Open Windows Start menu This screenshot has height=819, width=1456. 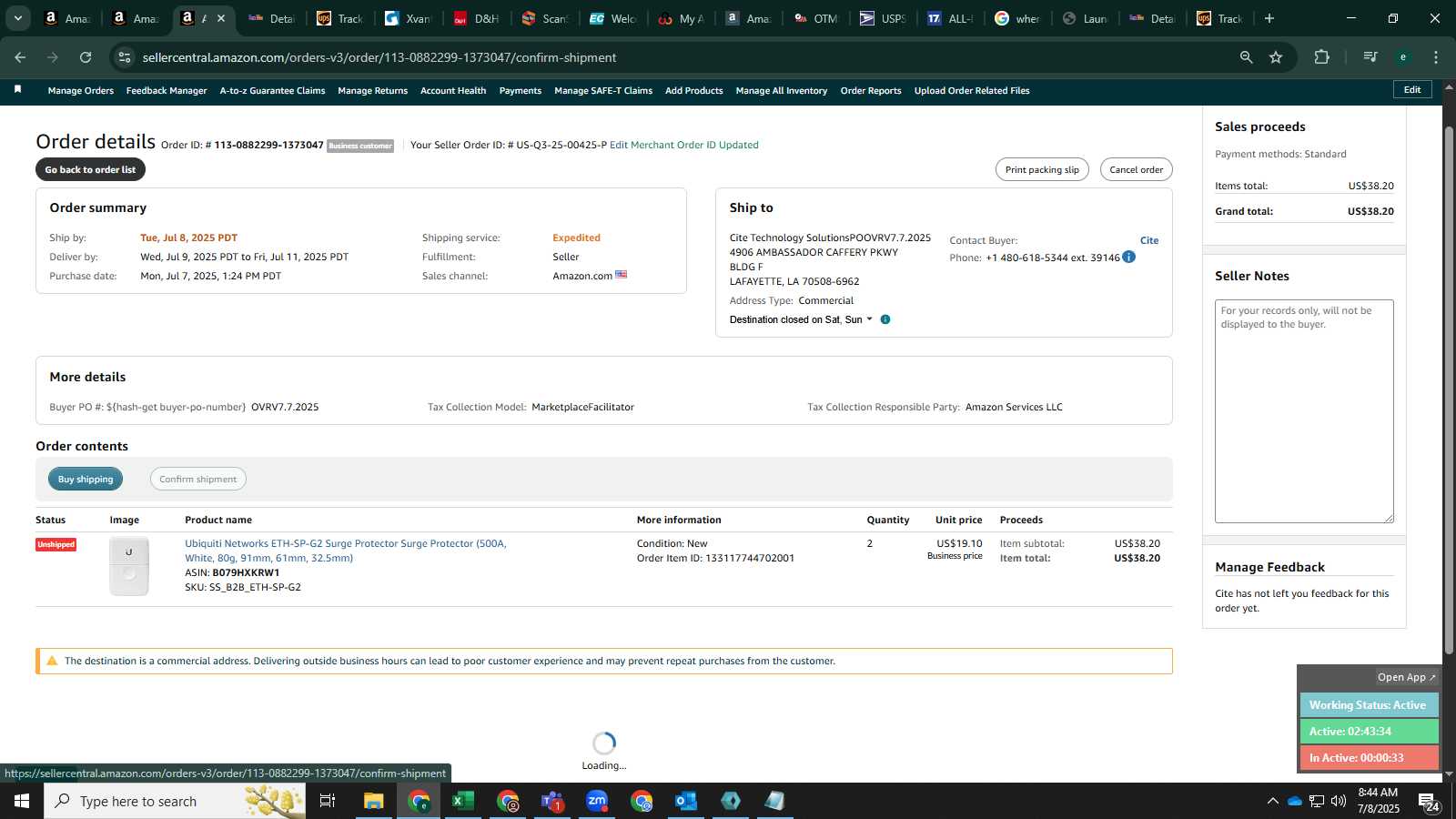(22, 801)
